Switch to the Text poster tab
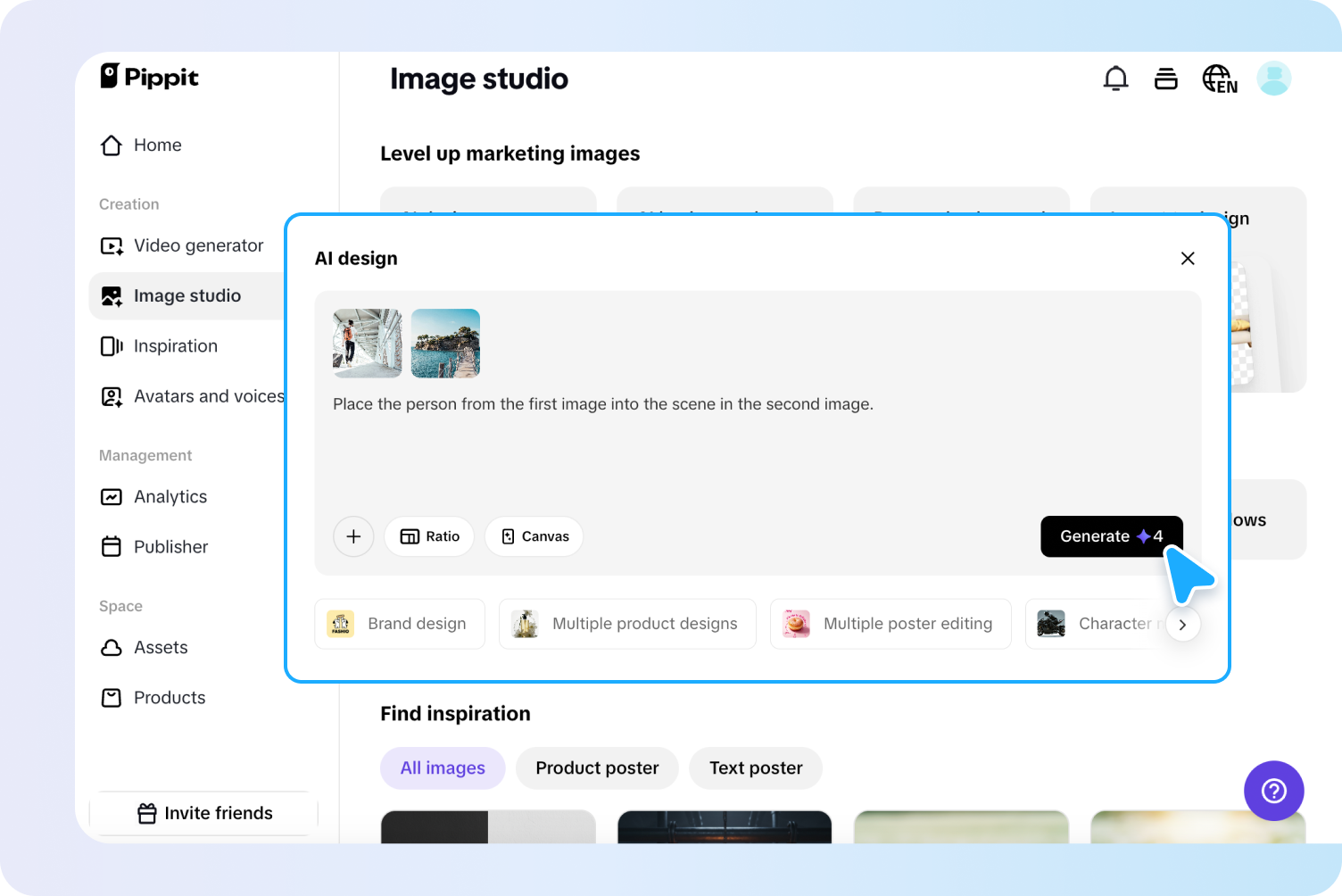1342x896 pixels. tap(755, 767)
